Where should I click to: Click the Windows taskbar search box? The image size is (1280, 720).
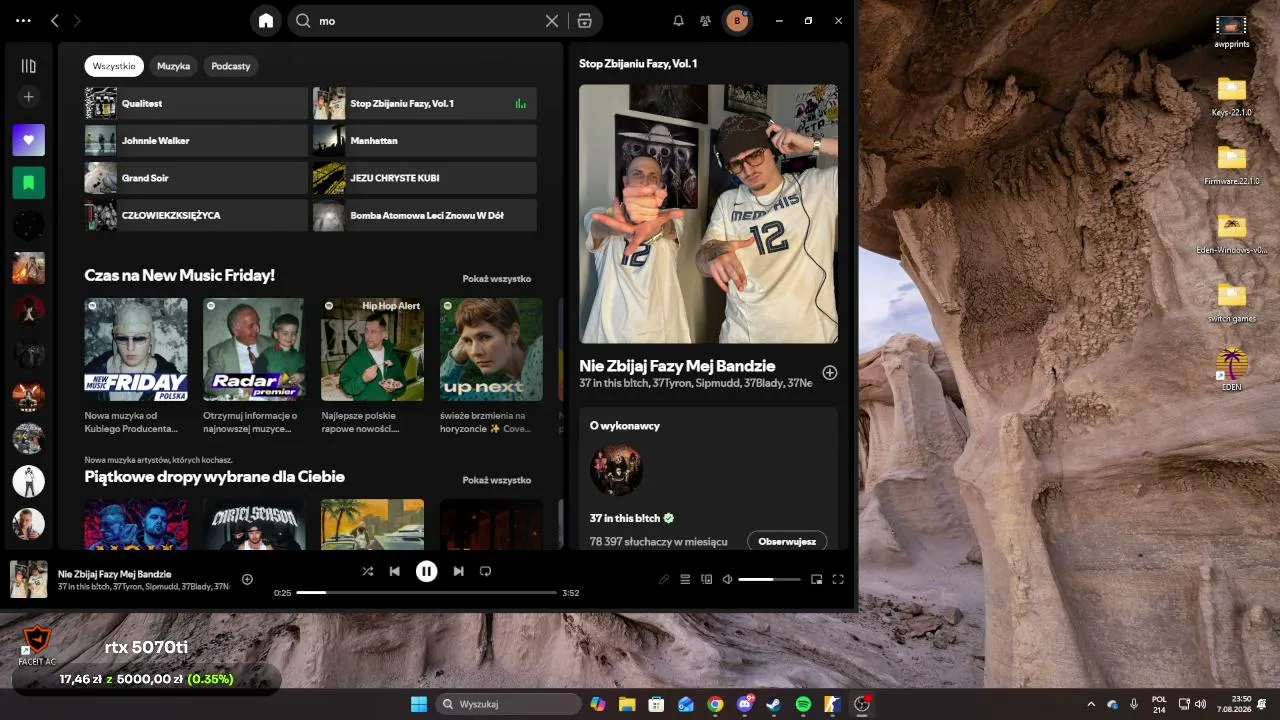509,704
